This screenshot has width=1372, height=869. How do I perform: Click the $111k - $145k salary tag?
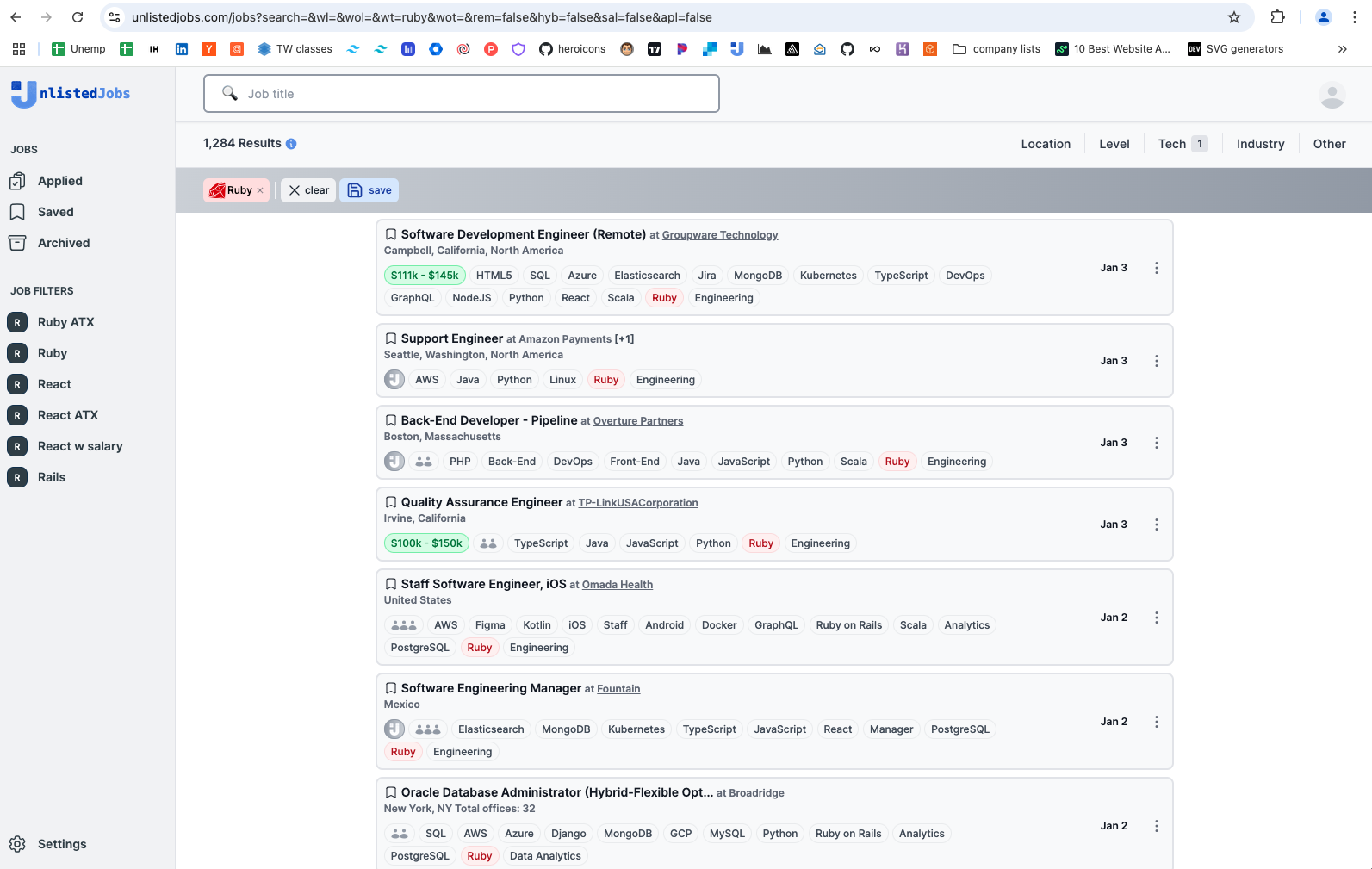pyautogui.click(x=425, y=276)
